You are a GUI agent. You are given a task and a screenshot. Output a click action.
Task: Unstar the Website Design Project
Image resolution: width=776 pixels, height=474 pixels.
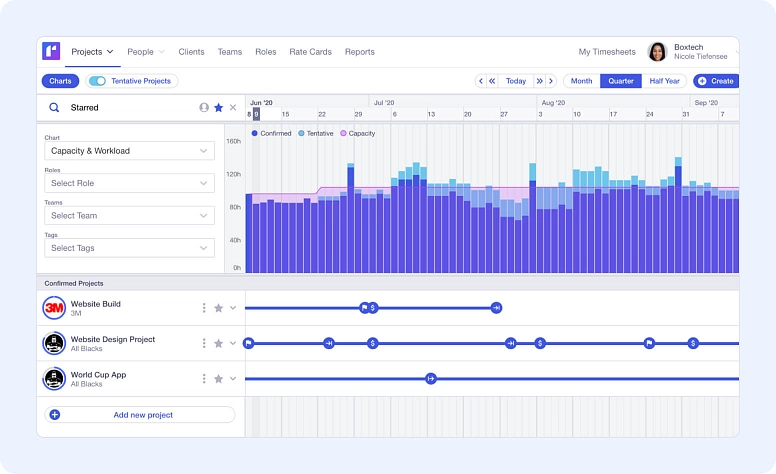(218, 343)
